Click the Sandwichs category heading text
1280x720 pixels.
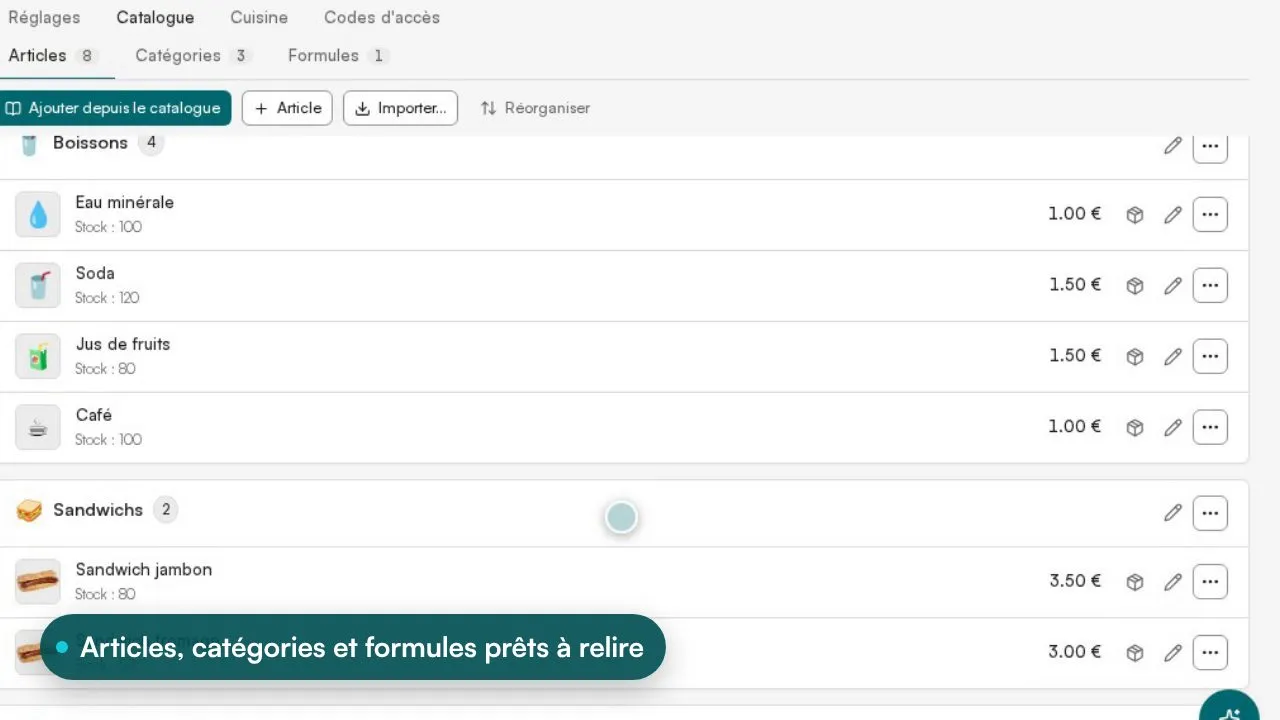pyautogui.click(x=98, y=510)
